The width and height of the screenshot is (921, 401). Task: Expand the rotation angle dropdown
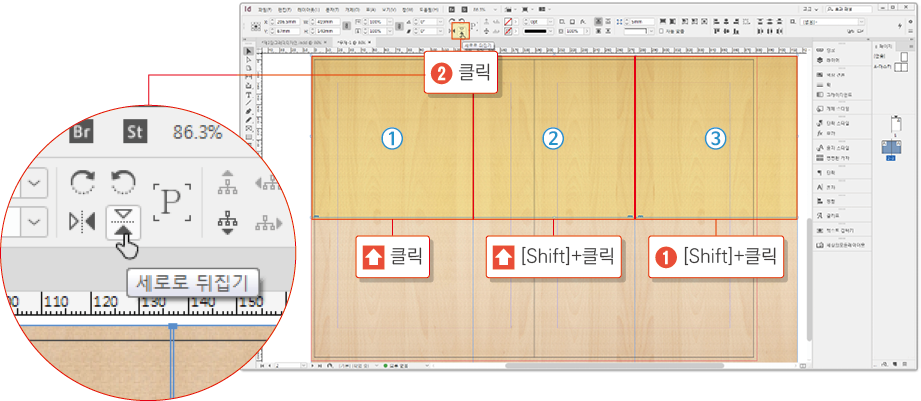[x=441, y=22]
